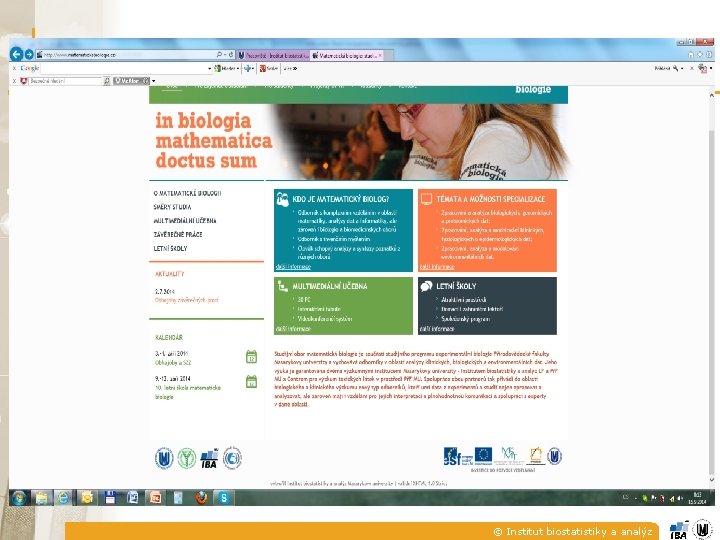Click the McAfee search magnifier button
Image resolution: width=720 pixels, height=540 pixels.
click(107, 81)
